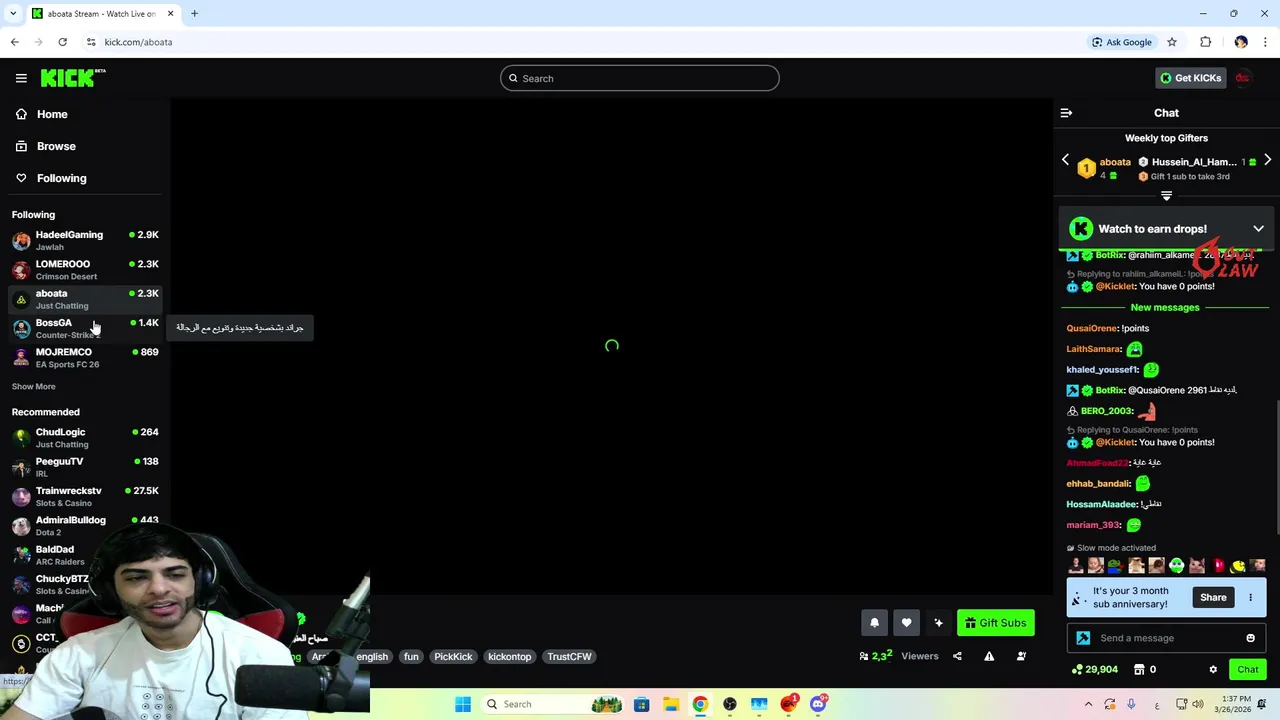Click the kickontop tag
This screenshot has width=1280, height=720.
pyautogui.click(x=509, y=656)
